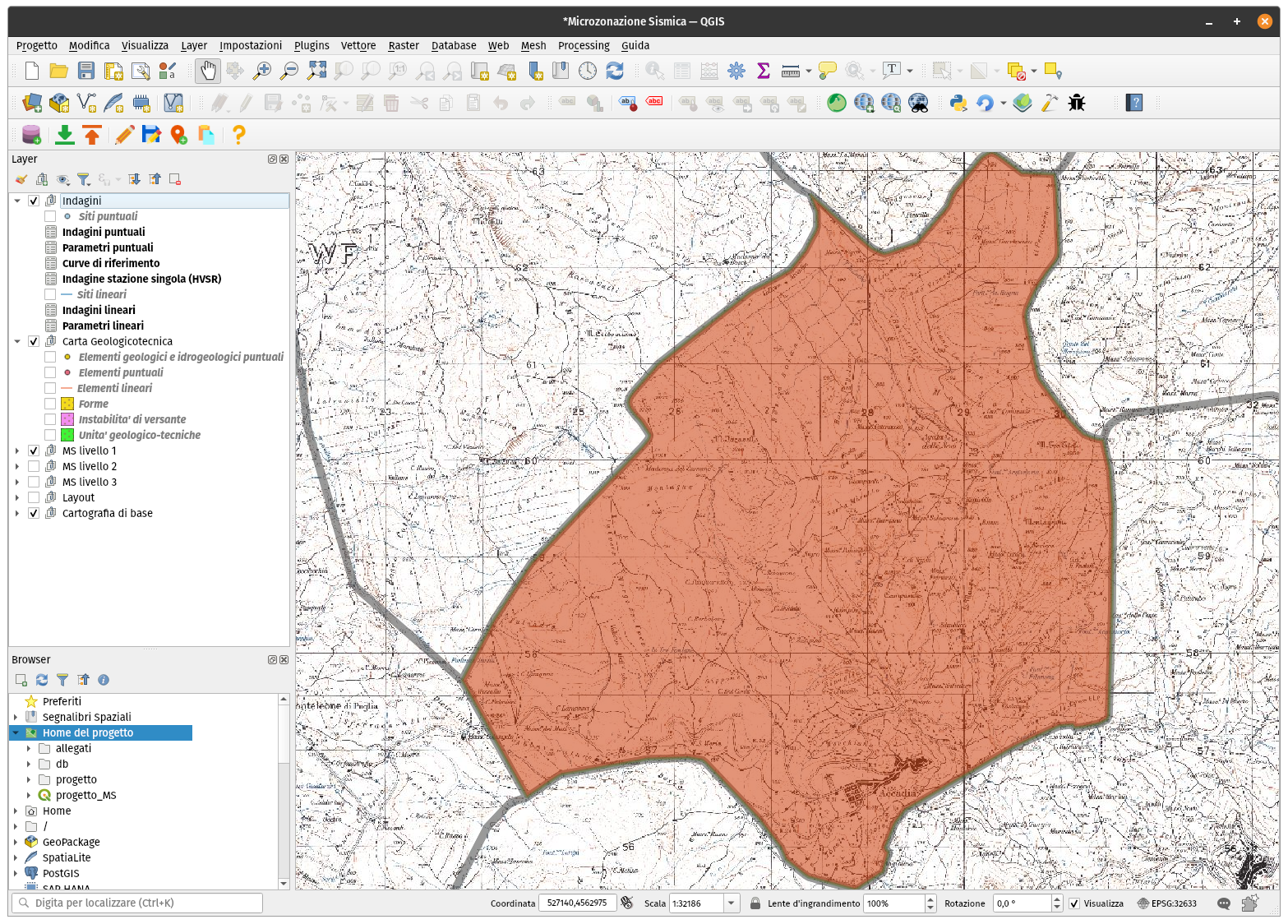Click the Zoom Full extent icon
This screenshot has height=924, width=1288.
coord(316,72)
